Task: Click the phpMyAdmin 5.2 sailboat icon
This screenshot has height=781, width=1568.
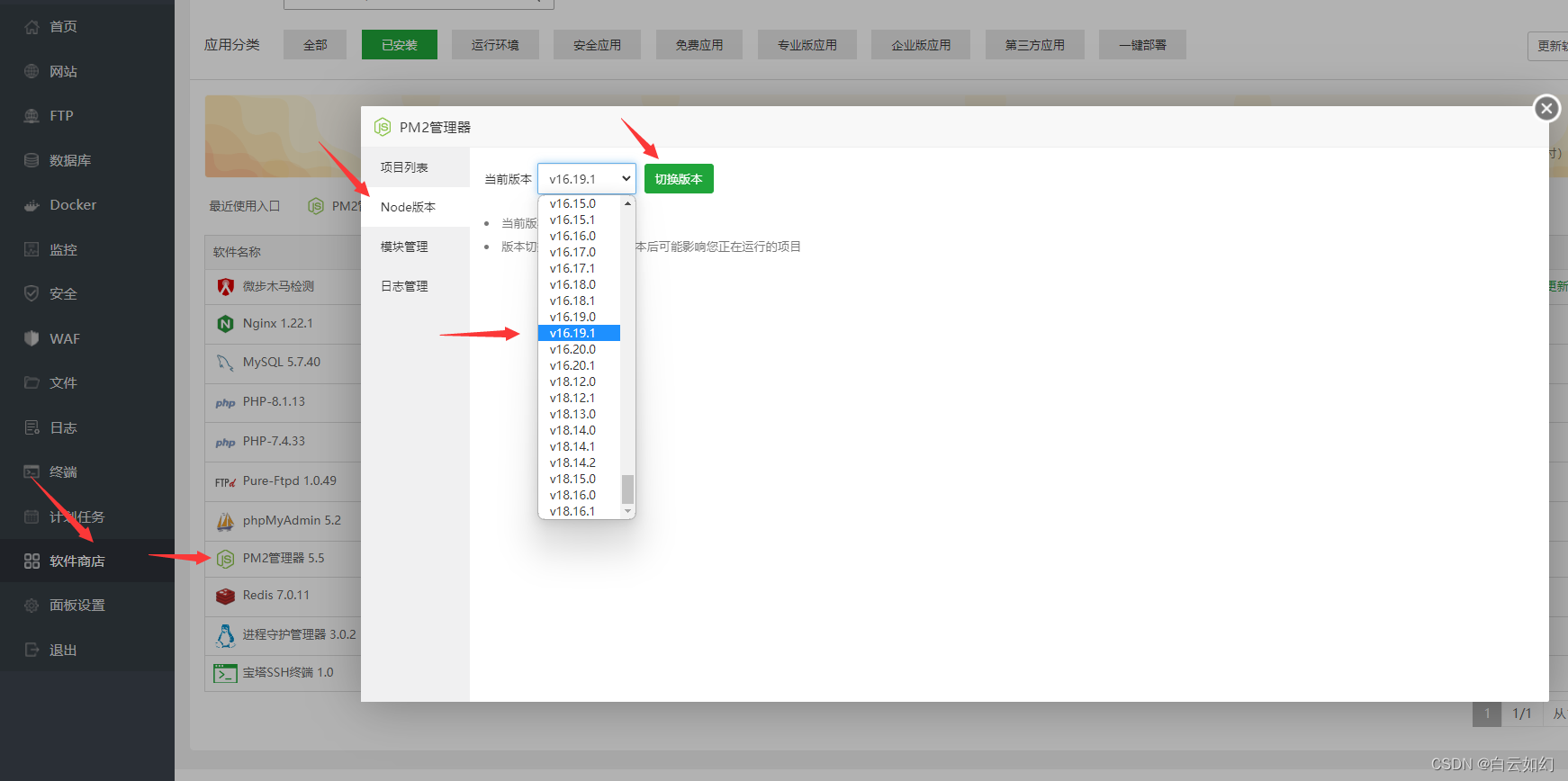Action: [225, 520]
